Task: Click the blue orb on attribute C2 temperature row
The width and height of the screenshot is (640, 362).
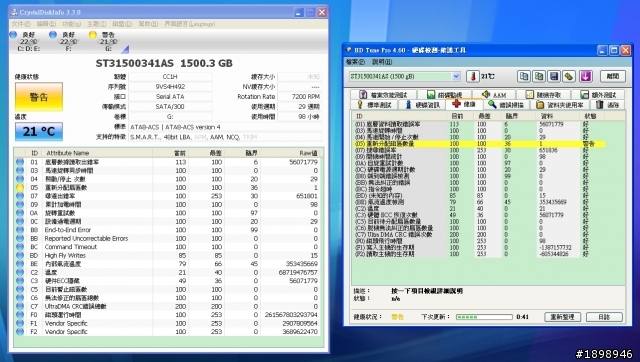Action: click(20, 272)
